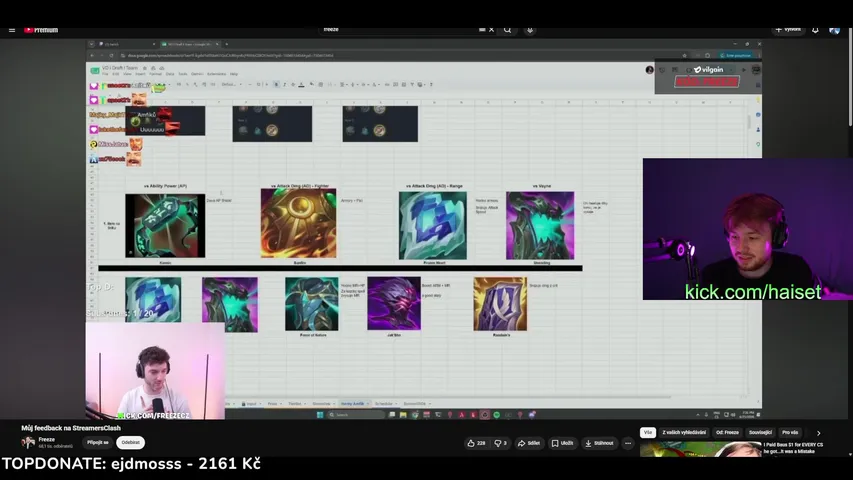Viewport: 853px width, 480px height.
Task: Open the account avatar menu
Action: [x=835, y=30]
